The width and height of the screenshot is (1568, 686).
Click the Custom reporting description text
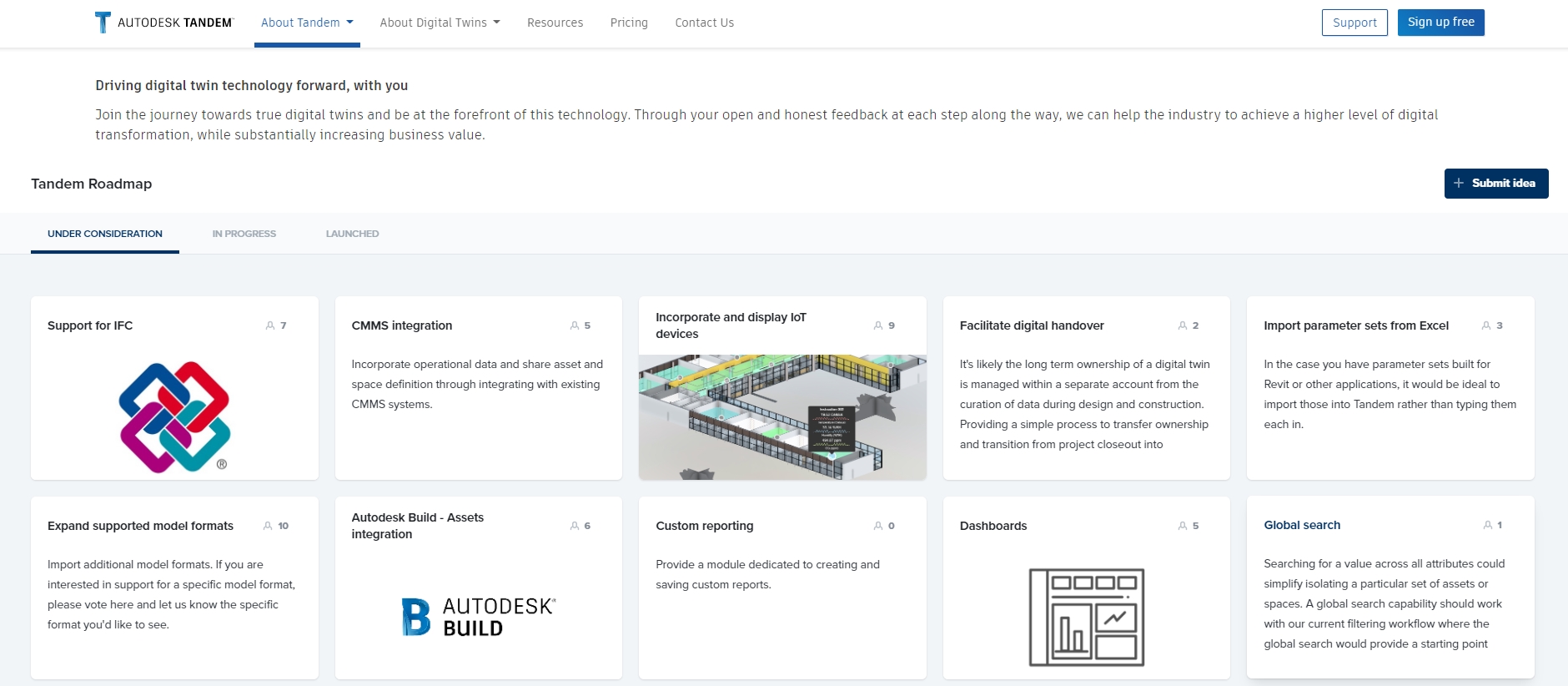coord(767,574)
